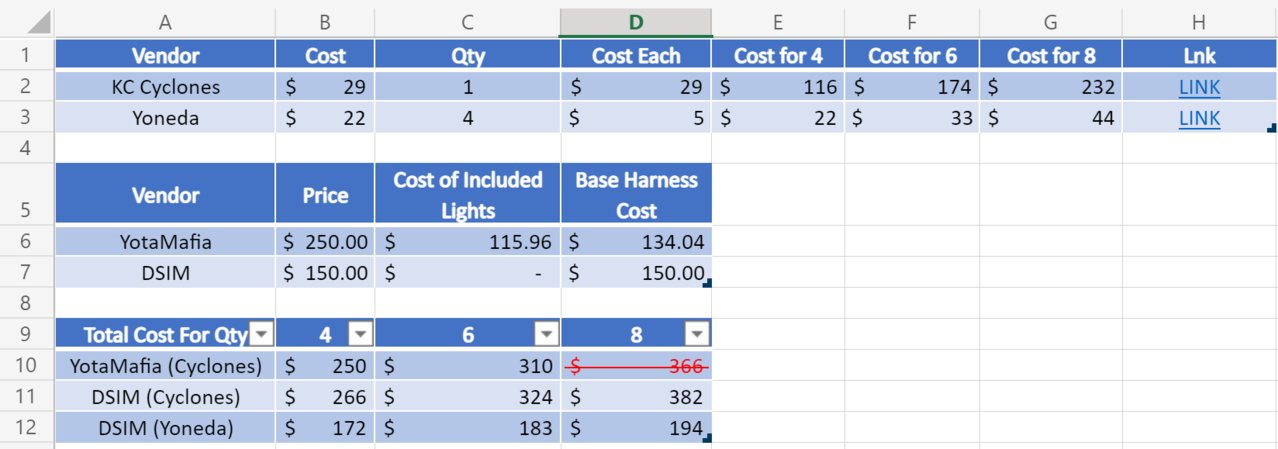
Task: Select row 1 header
Action: pyautogui.click(x=27, y=55)
